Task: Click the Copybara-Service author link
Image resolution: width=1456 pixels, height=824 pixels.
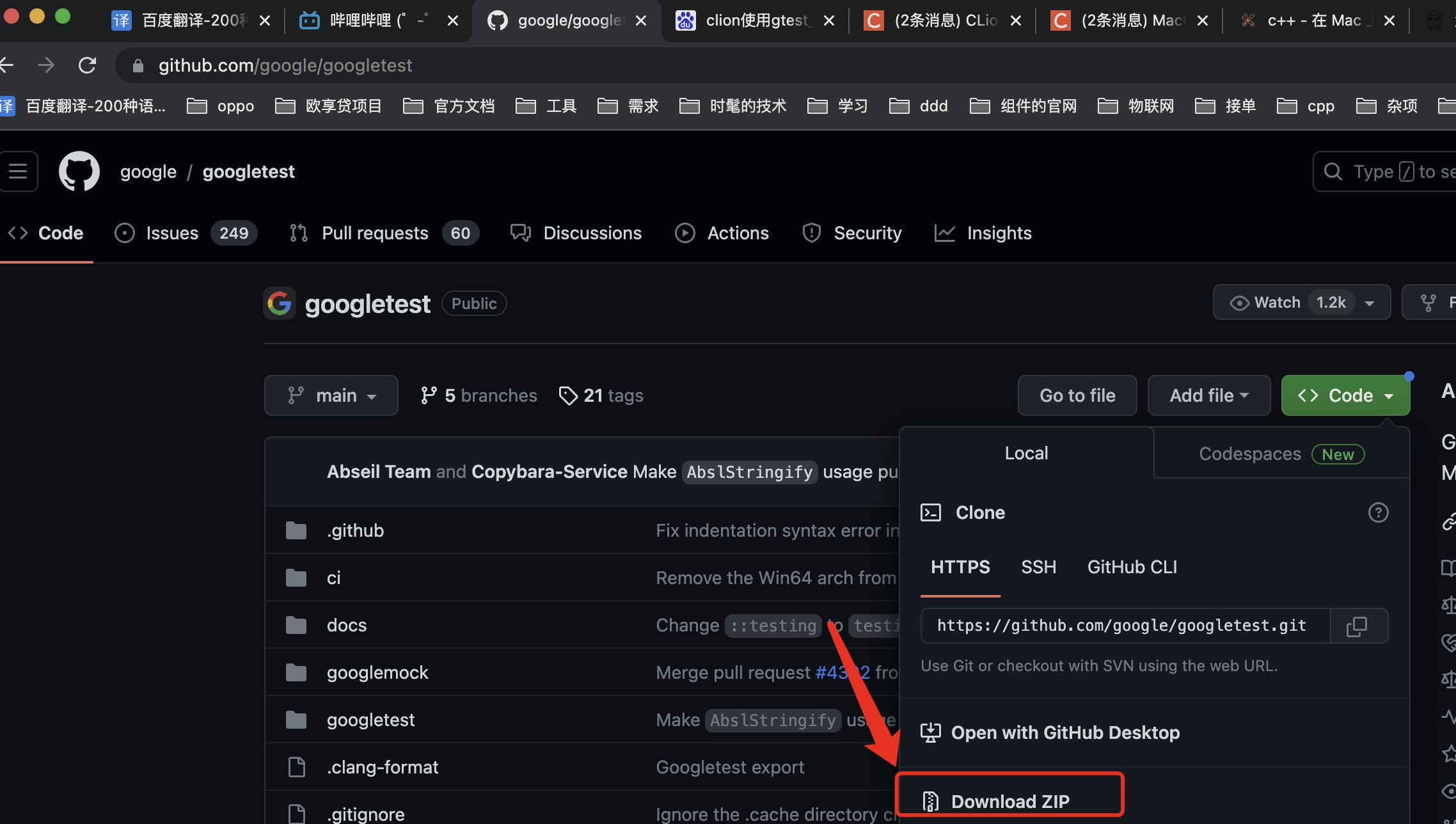Action: [550, 471]
